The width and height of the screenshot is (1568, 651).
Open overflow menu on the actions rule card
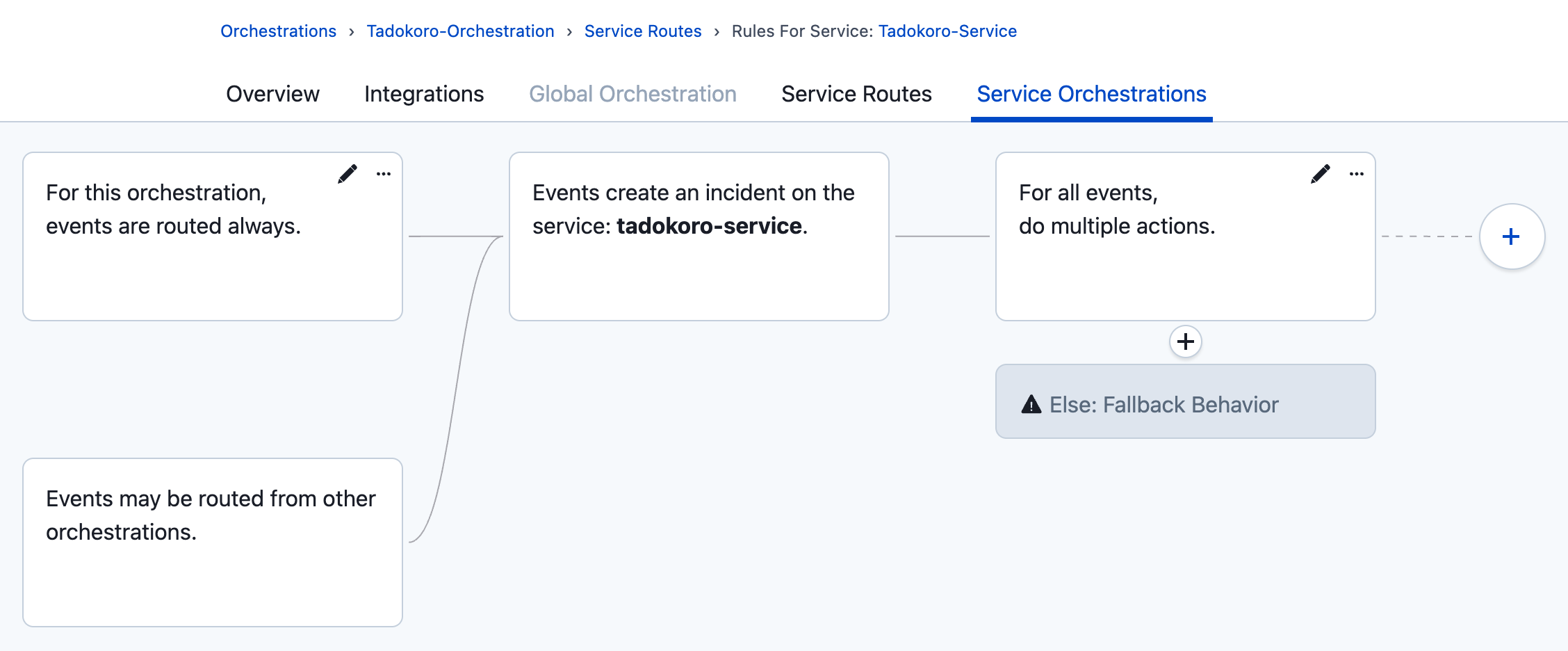coord(1357,175)
